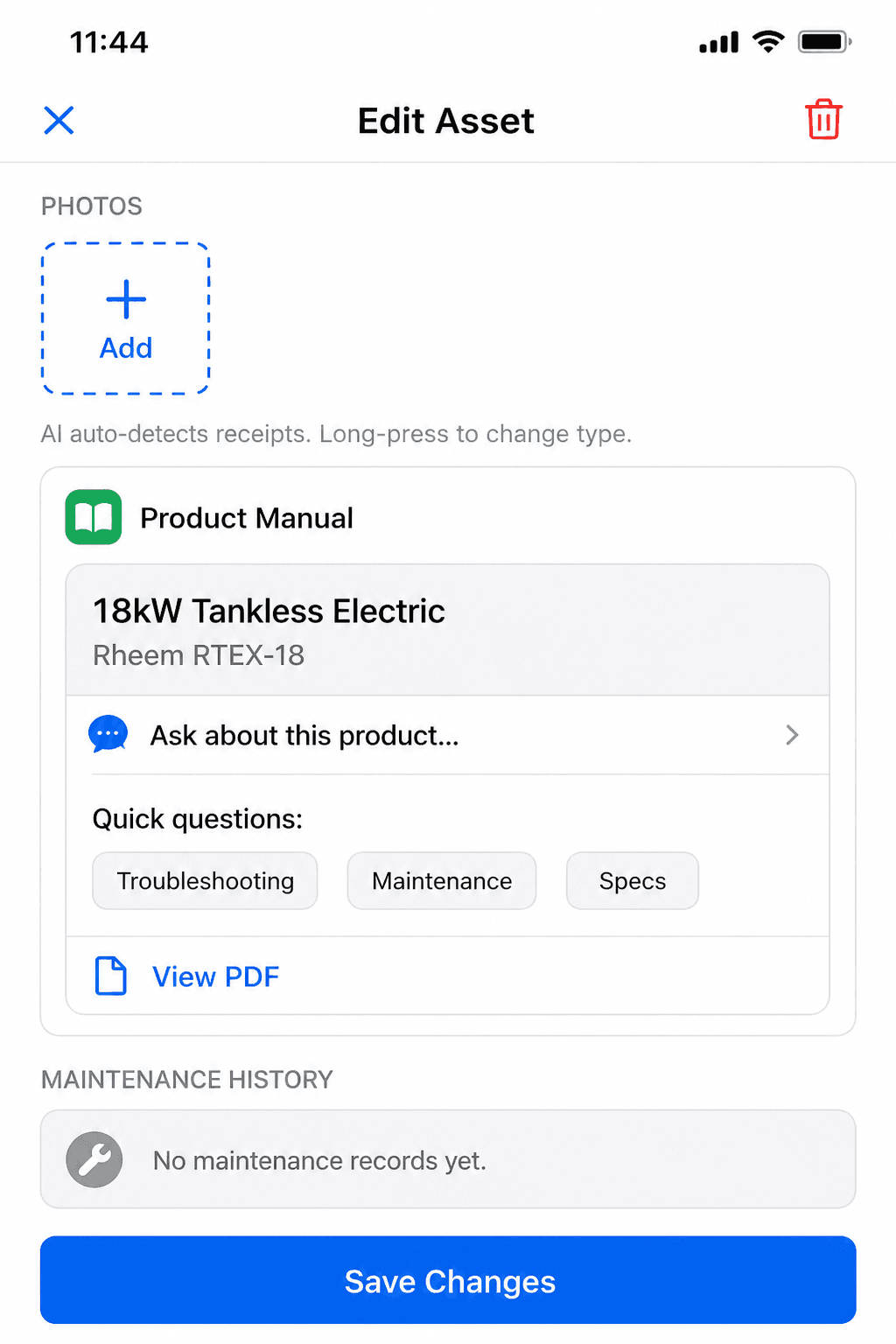Expand the chevron beside Ask about this product
This screenshot has height=1344, width=896.
[792, 735]
